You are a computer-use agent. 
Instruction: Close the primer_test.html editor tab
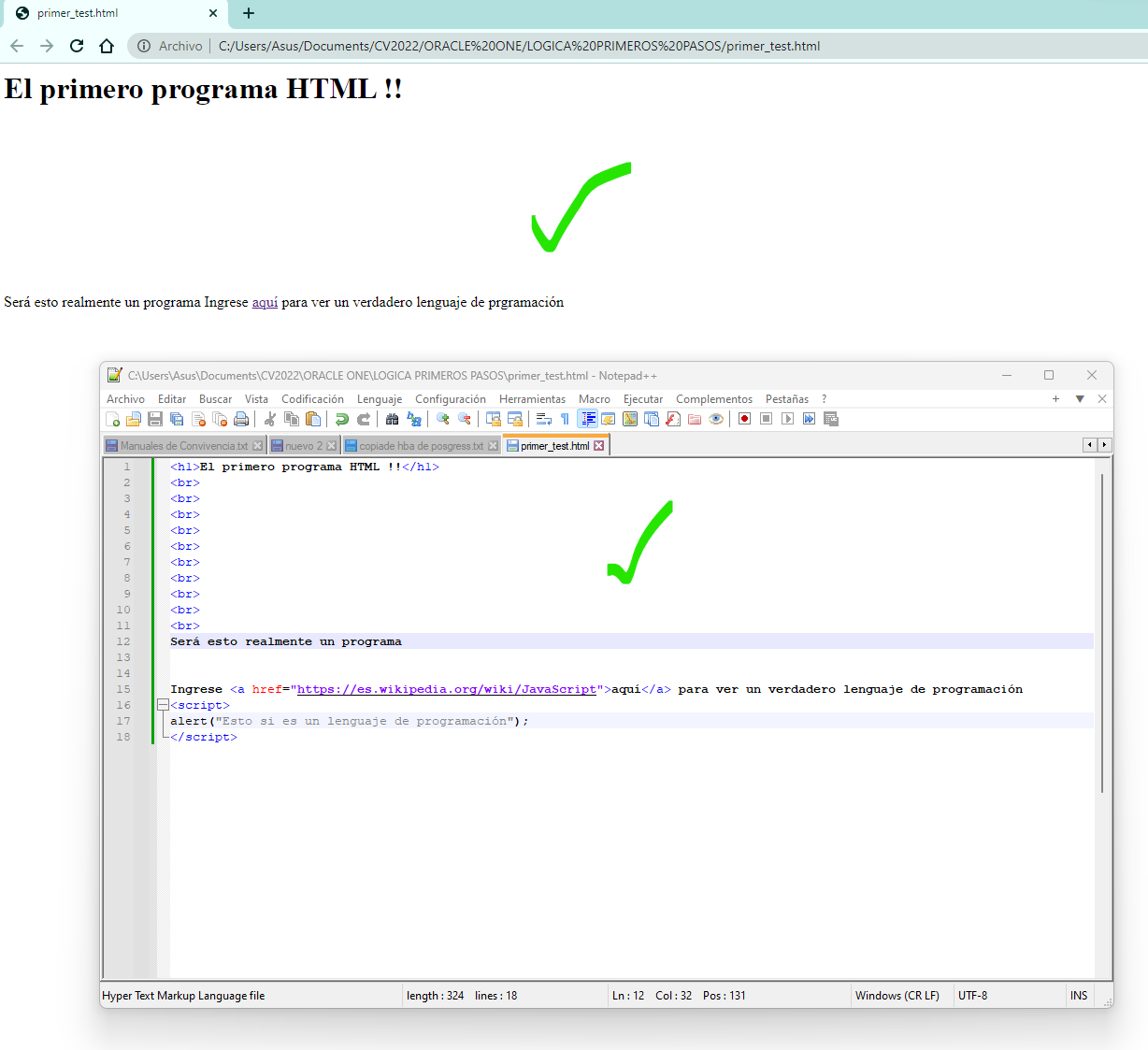click(599, 446)
